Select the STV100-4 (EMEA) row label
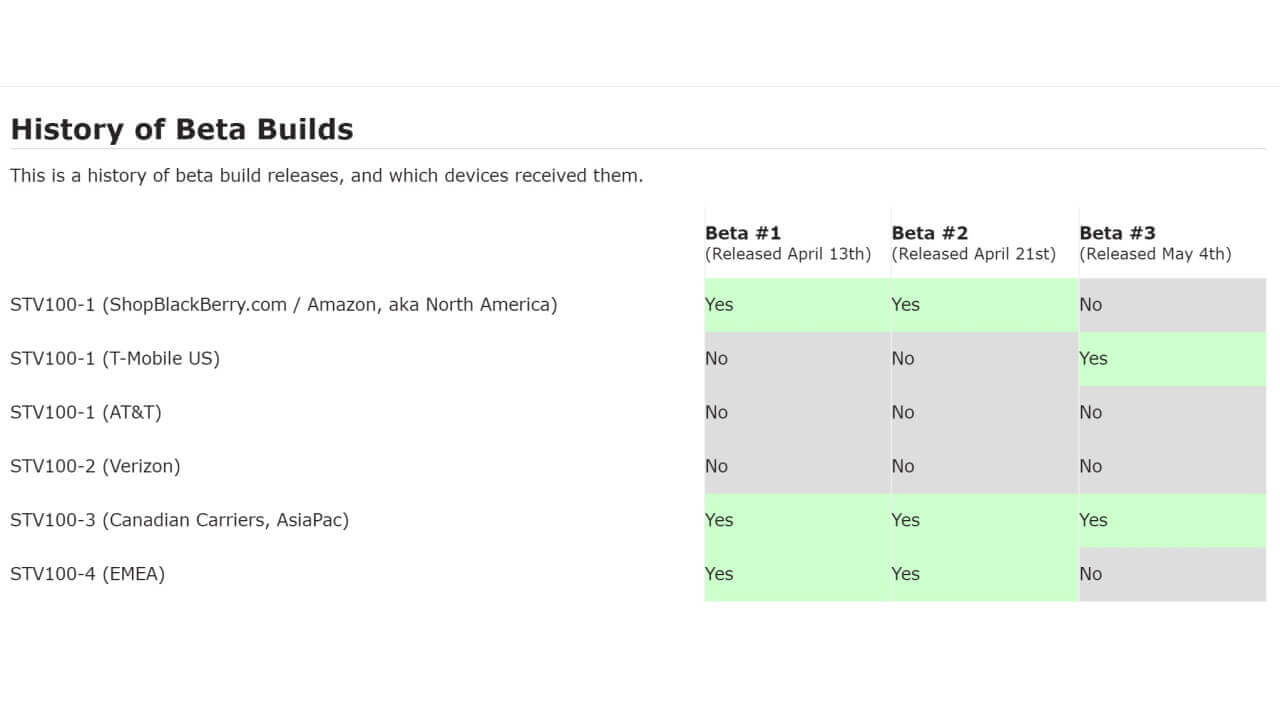This screenshot has width=1280, height=720. tap(87, 574)
